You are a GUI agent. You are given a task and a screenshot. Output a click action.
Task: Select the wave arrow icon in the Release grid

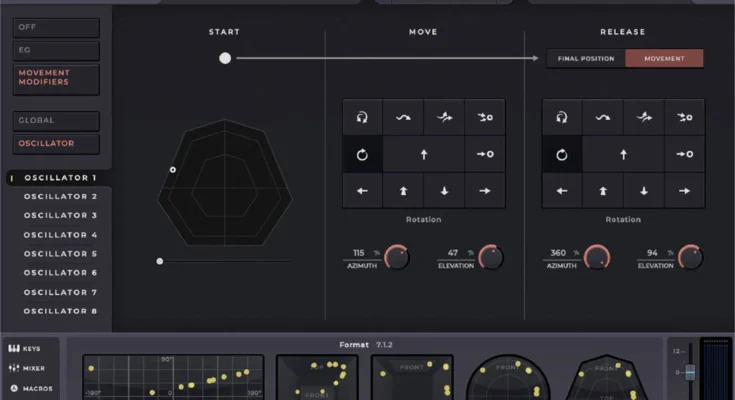603,118
